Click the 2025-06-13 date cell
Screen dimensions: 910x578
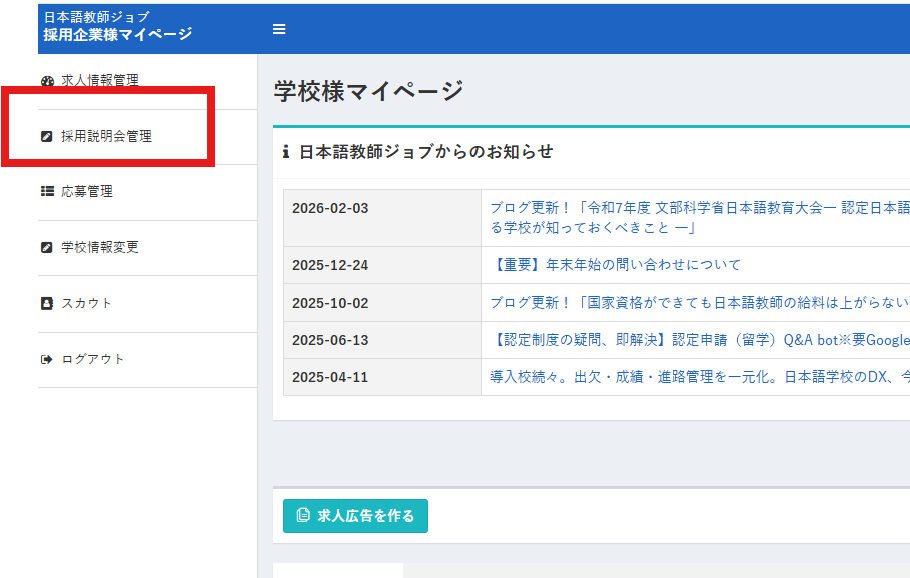coord(330,340)
